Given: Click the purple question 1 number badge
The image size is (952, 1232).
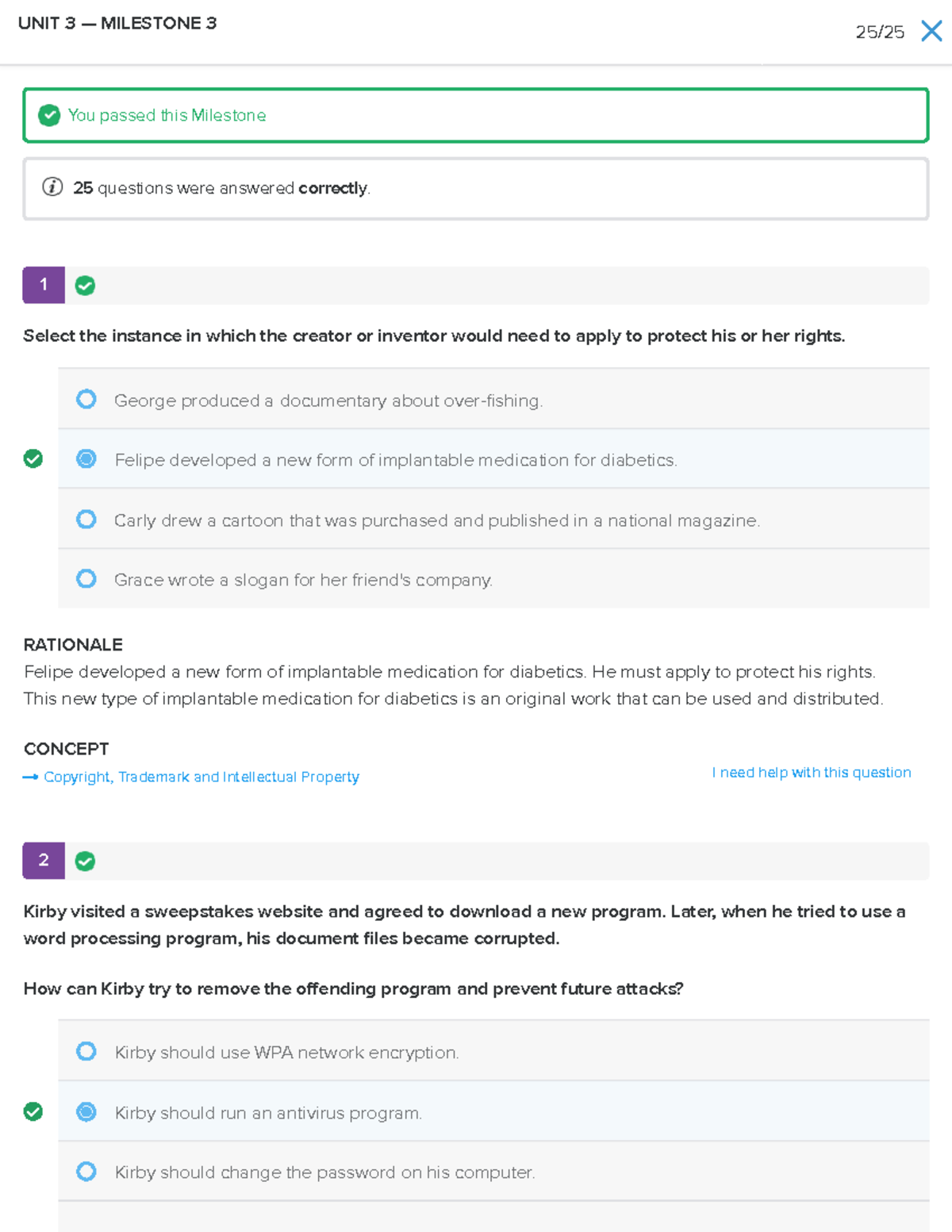Looking at the screenshot, I should coord(44,285).
